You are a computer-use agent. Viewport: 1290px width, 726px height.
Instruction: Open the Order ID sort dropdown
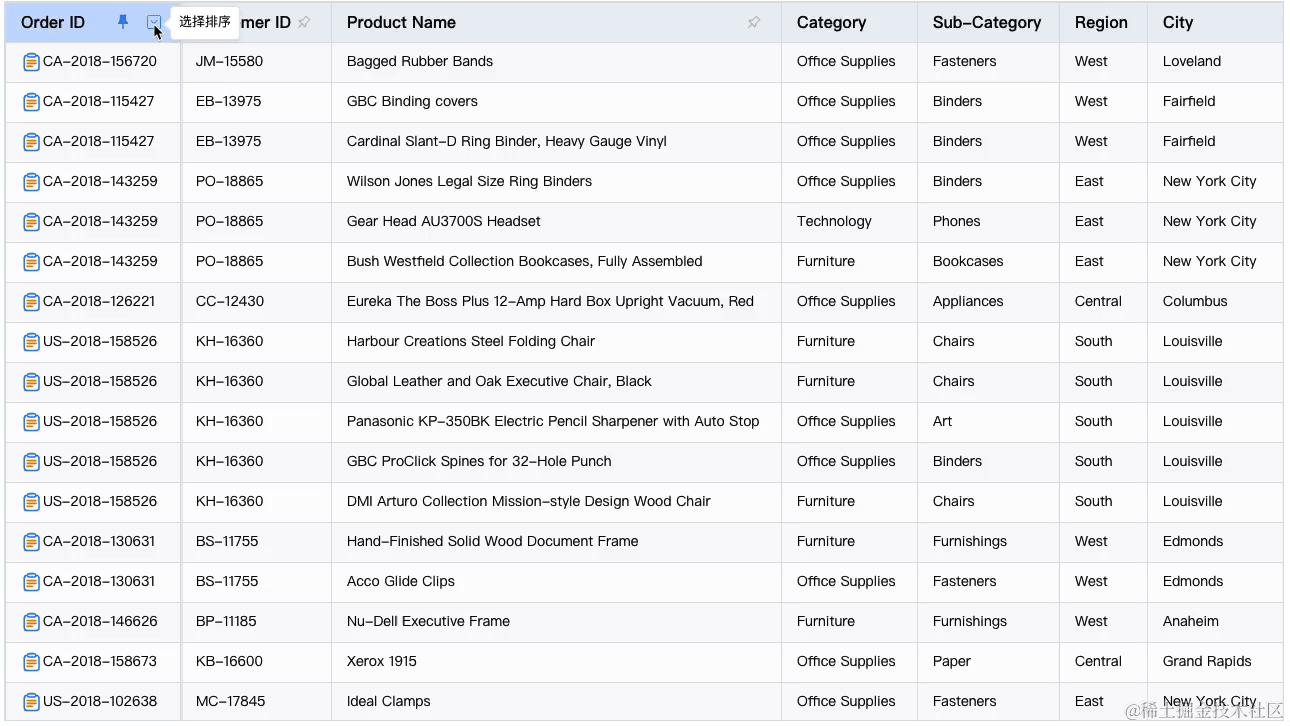click(153, 22)
